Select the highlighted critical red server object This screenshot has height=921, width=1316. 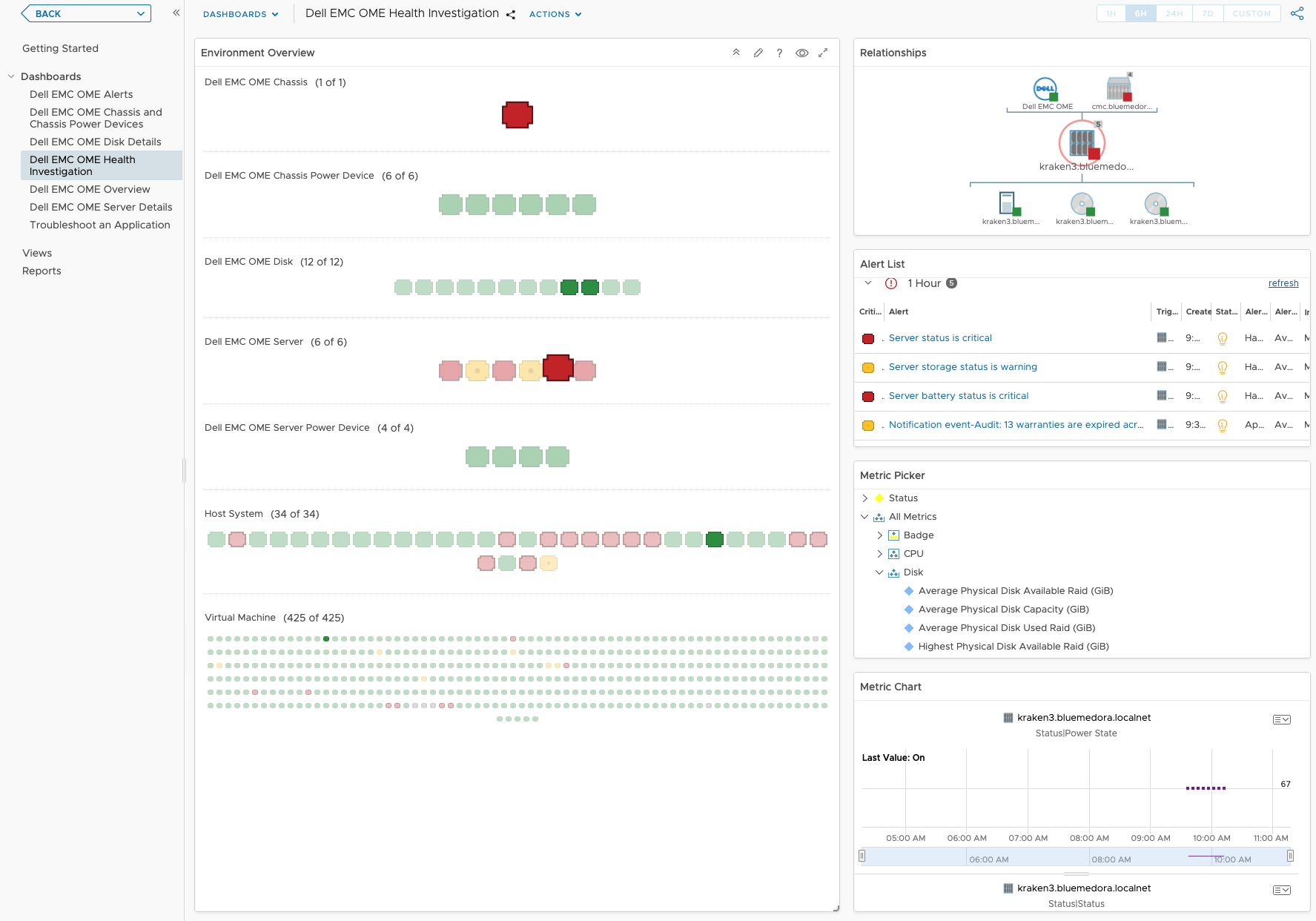(558, 368)
